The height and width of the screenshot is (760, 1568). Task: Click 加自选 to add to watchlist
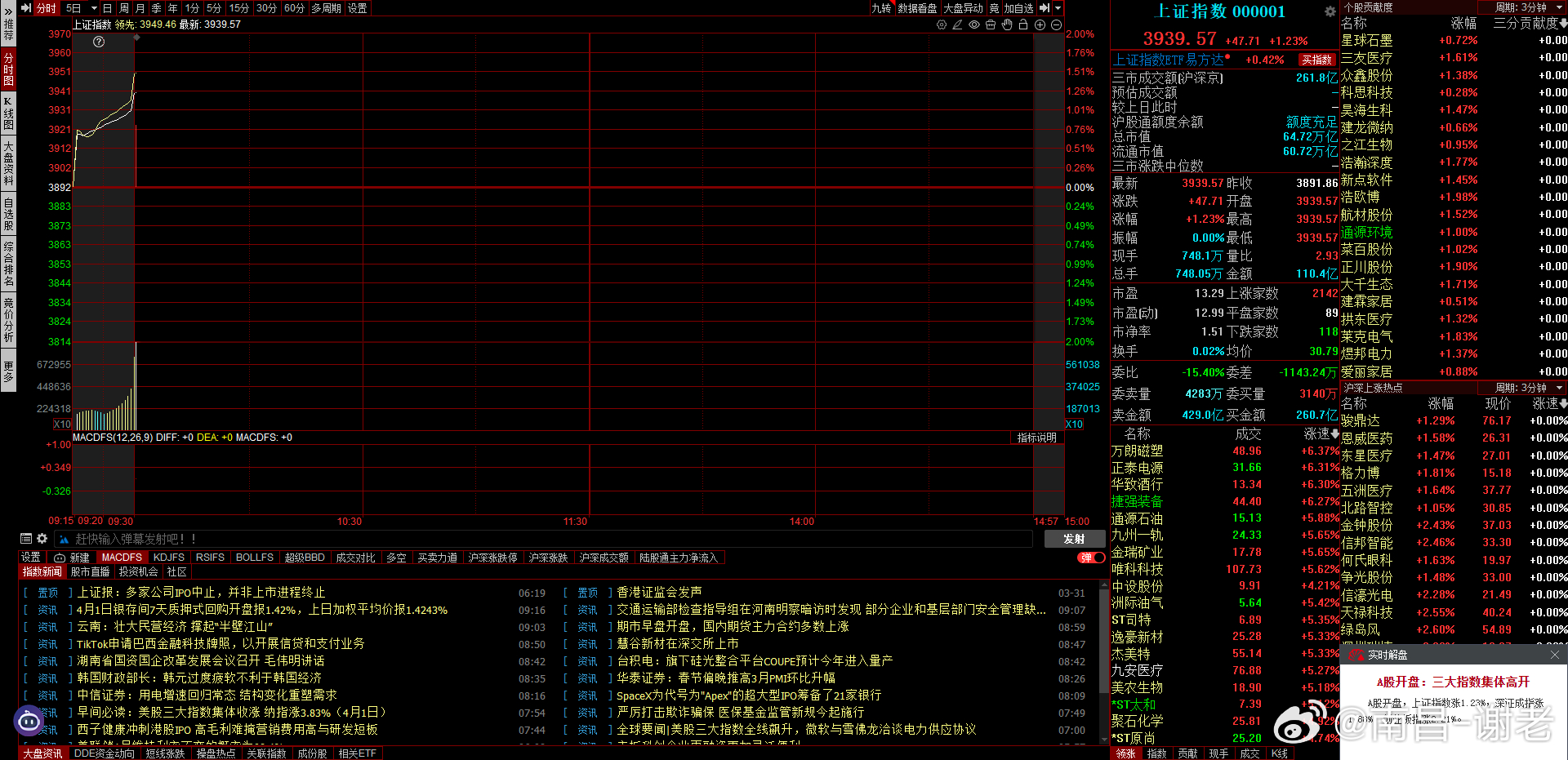(x=1018, y=8)
